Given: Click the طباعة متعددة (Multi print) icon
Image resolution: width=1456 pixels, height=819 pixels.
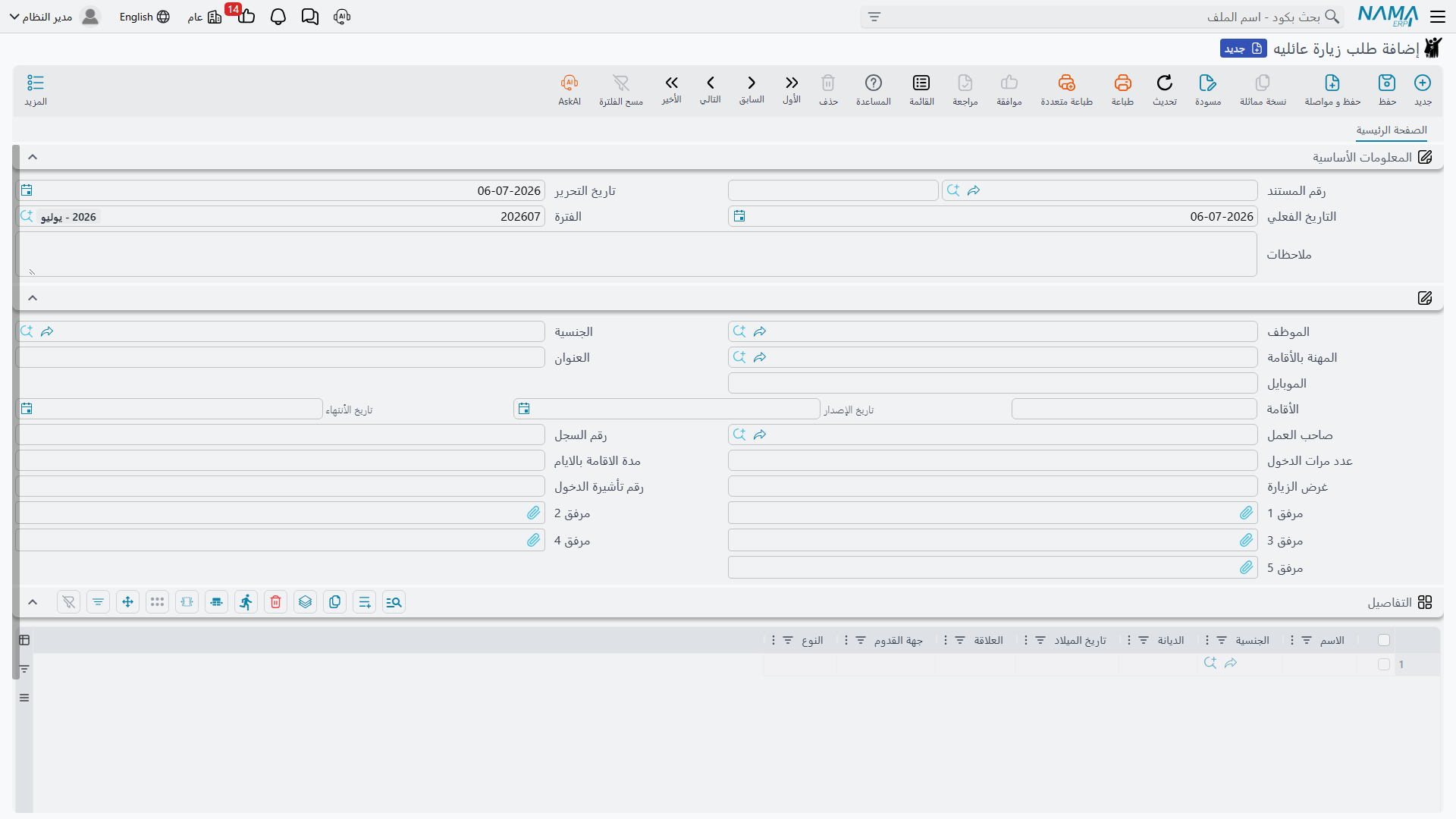Looking at the screenshot, I should (1066, 83).
